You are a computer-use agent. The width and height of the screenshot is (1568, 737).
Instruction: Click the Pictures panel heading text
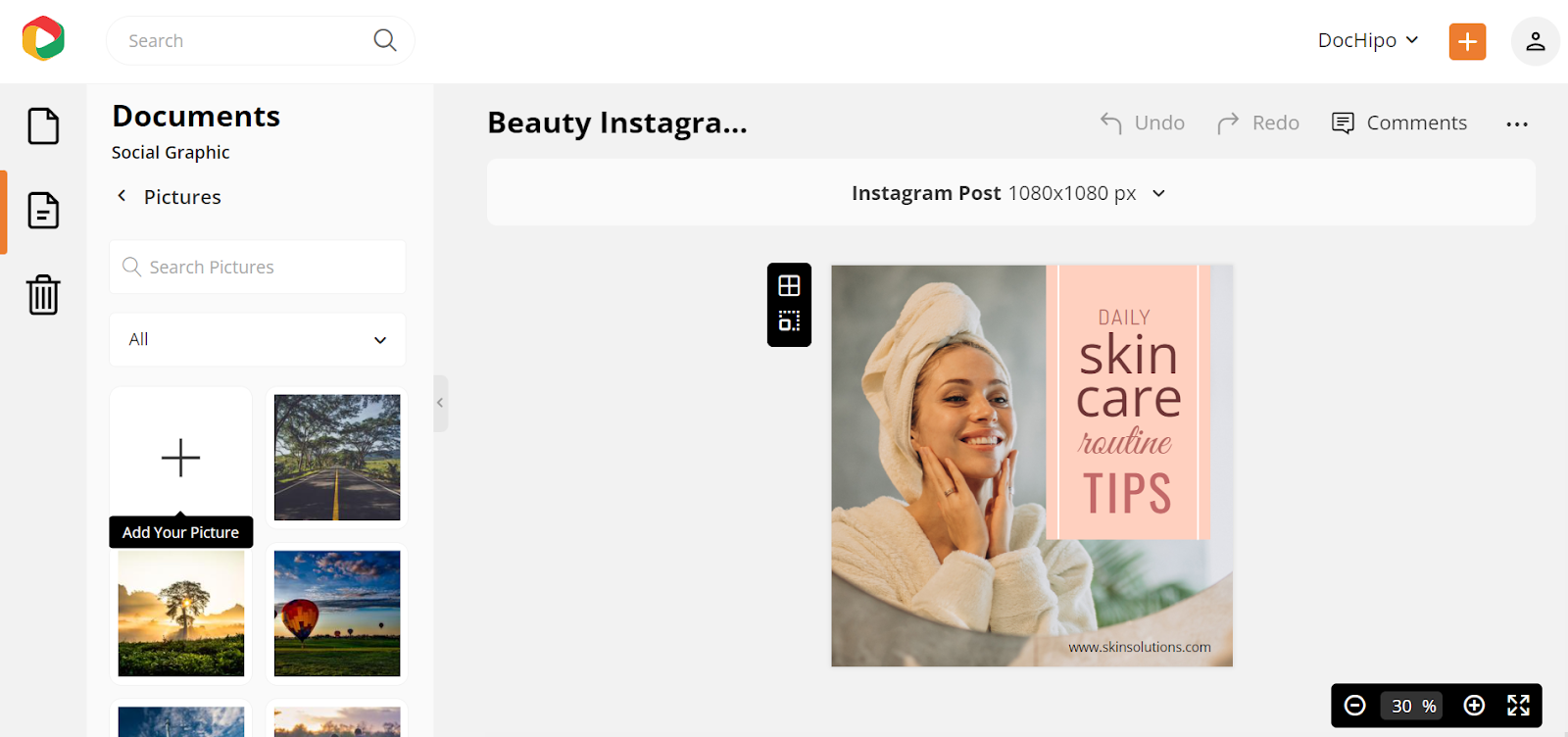(x=182, y=197)
